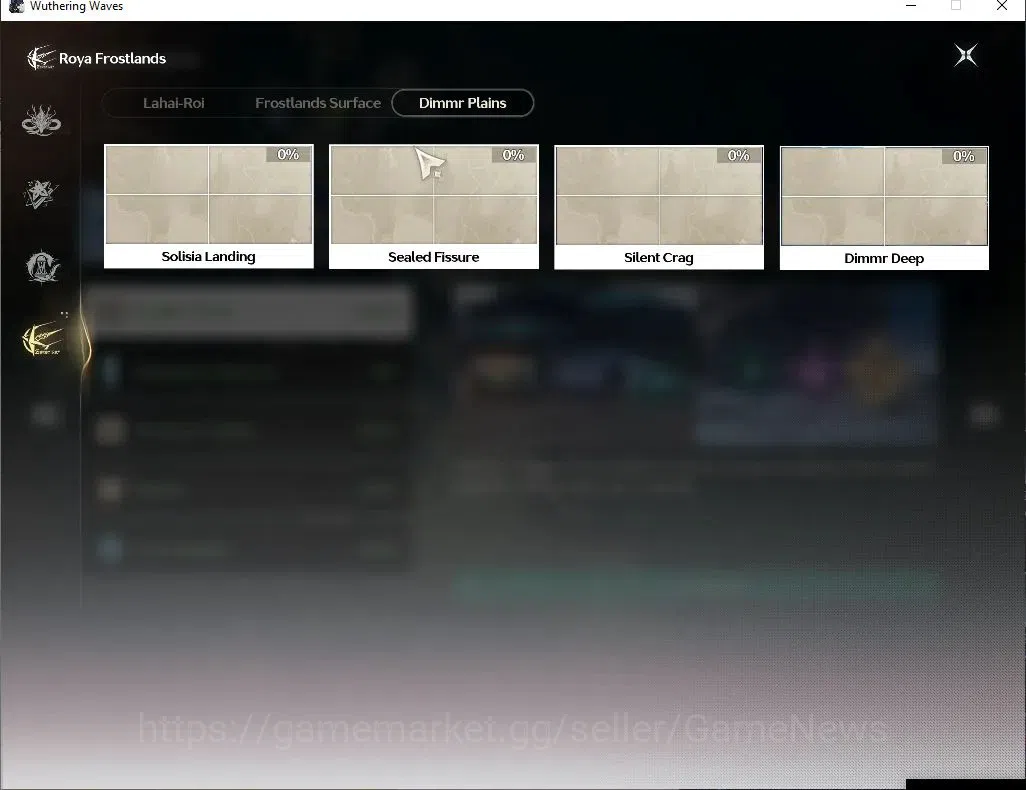Click the Solisia Landing 0% progress label
This screenshot has width=1026, height=790.
point(288,154)
